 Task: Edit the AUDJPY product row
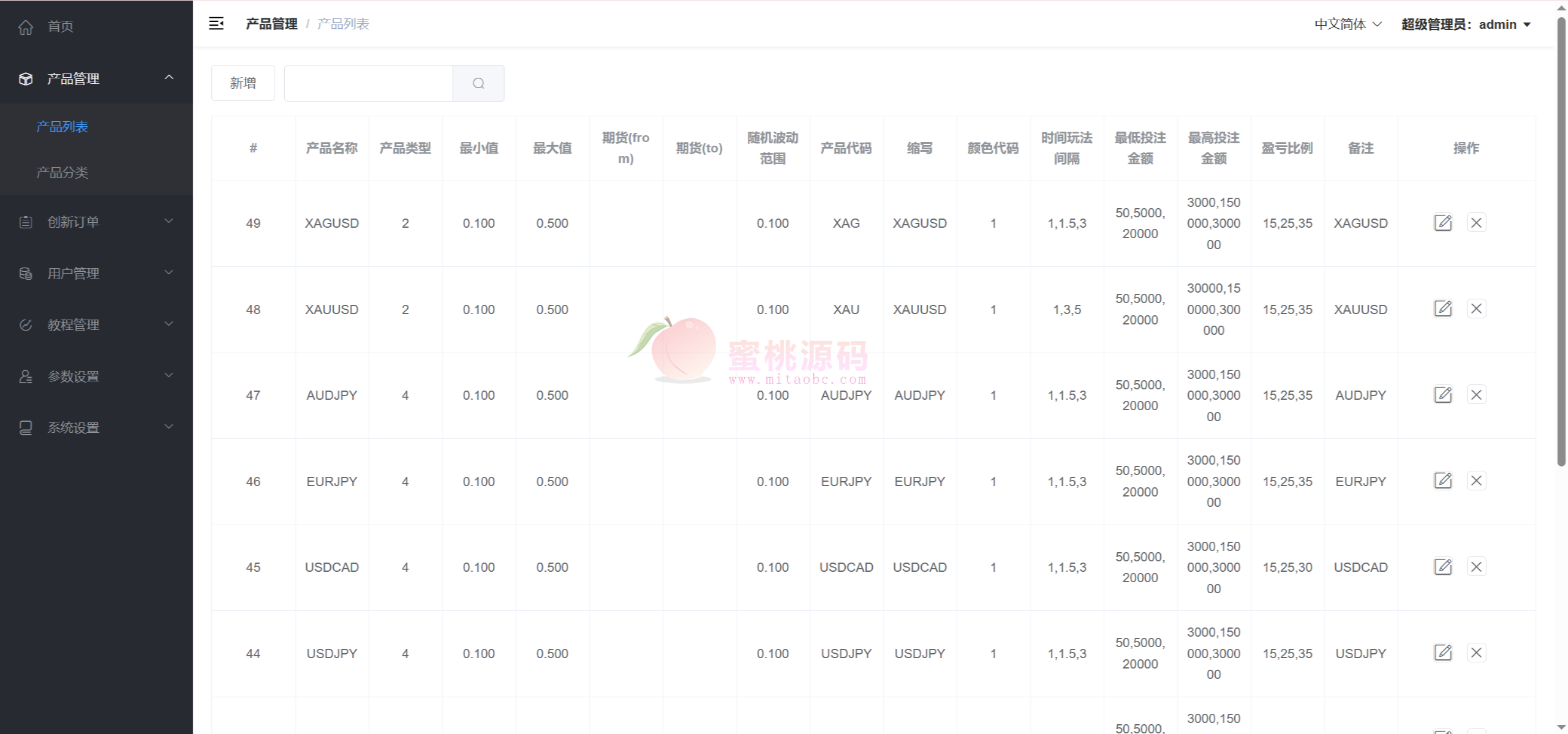(1443, 395)
